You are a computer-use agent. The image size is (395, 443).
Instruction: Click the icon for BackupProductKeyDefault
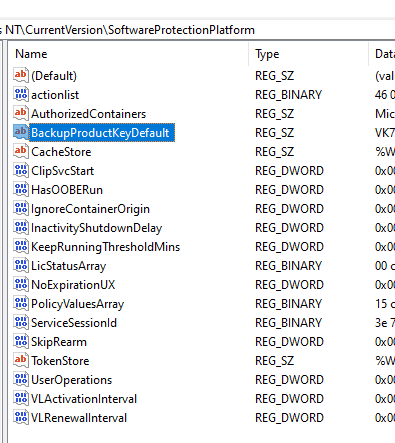[20, 132]
